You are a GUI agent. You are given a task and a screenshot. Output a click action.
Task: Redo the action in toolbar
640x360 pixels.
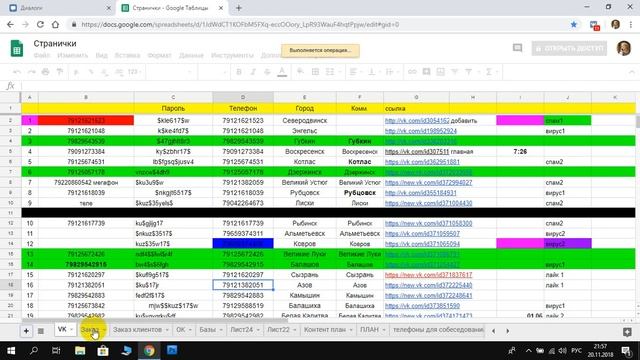[31, 72]
